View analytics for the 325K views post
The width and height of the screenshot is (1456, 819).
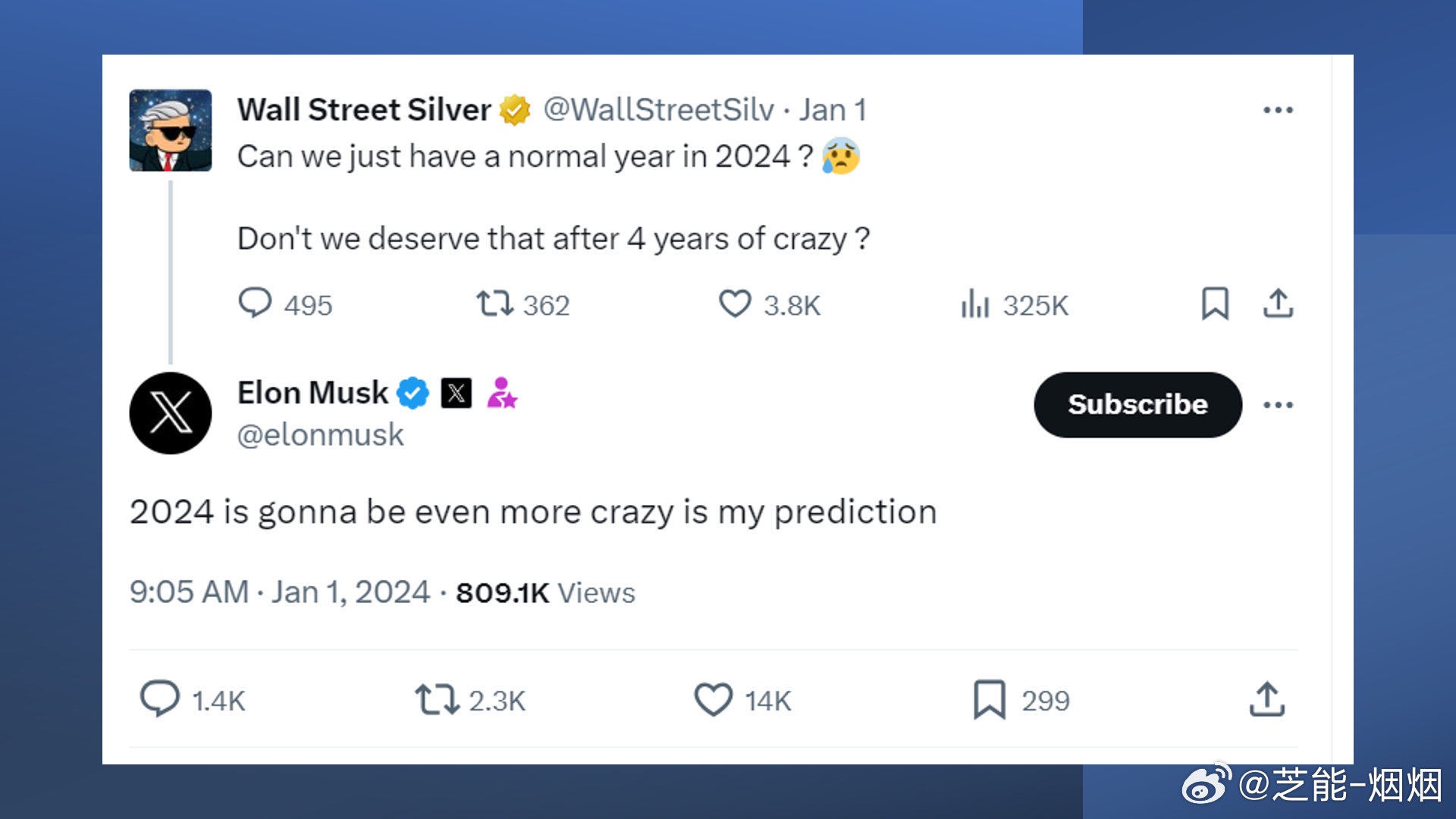pyautogui.click(x=975, y=304)
